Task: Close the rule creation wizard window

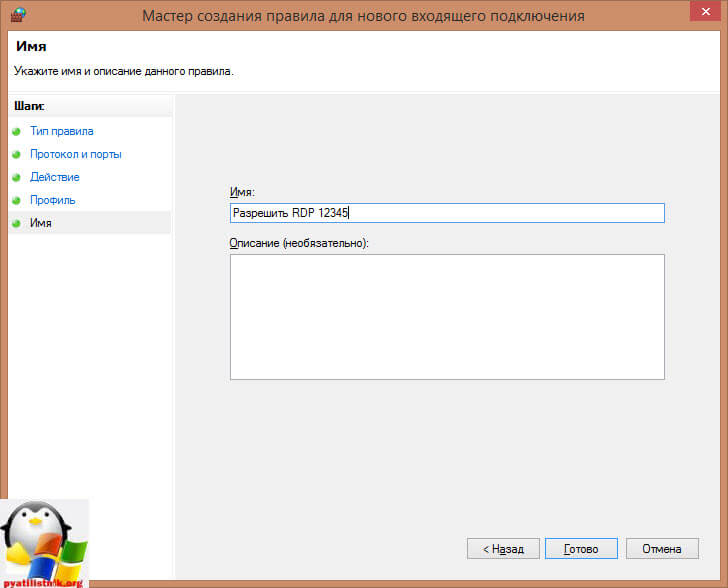Action: (702, 14)
